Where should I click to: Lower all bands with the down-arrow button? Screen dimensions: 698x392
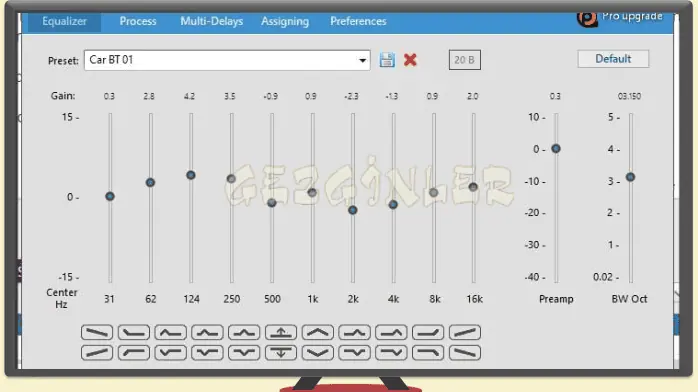281,353
